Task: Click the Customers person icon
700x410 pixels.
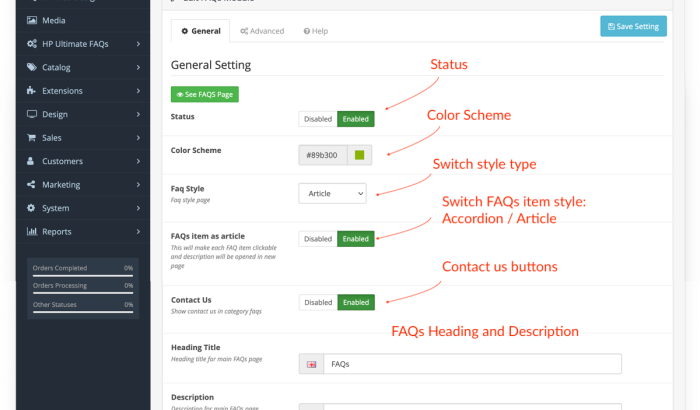Action: coord(30,161)
